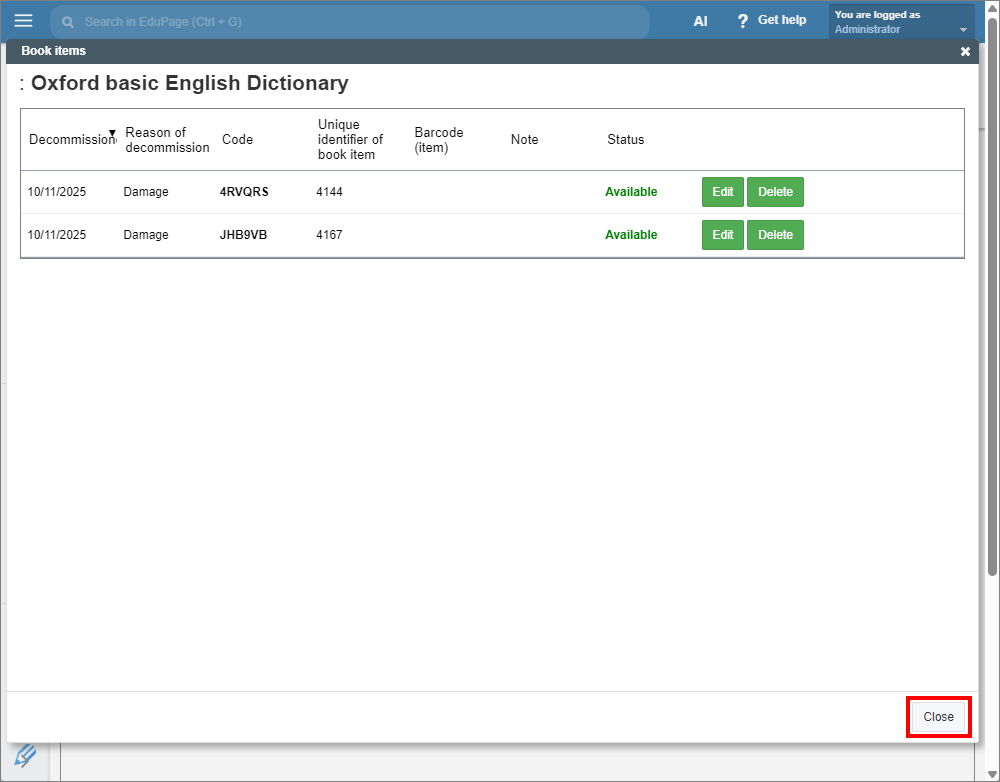
Task: Delete the book item JHB9VB
Action: pos(775,235)
